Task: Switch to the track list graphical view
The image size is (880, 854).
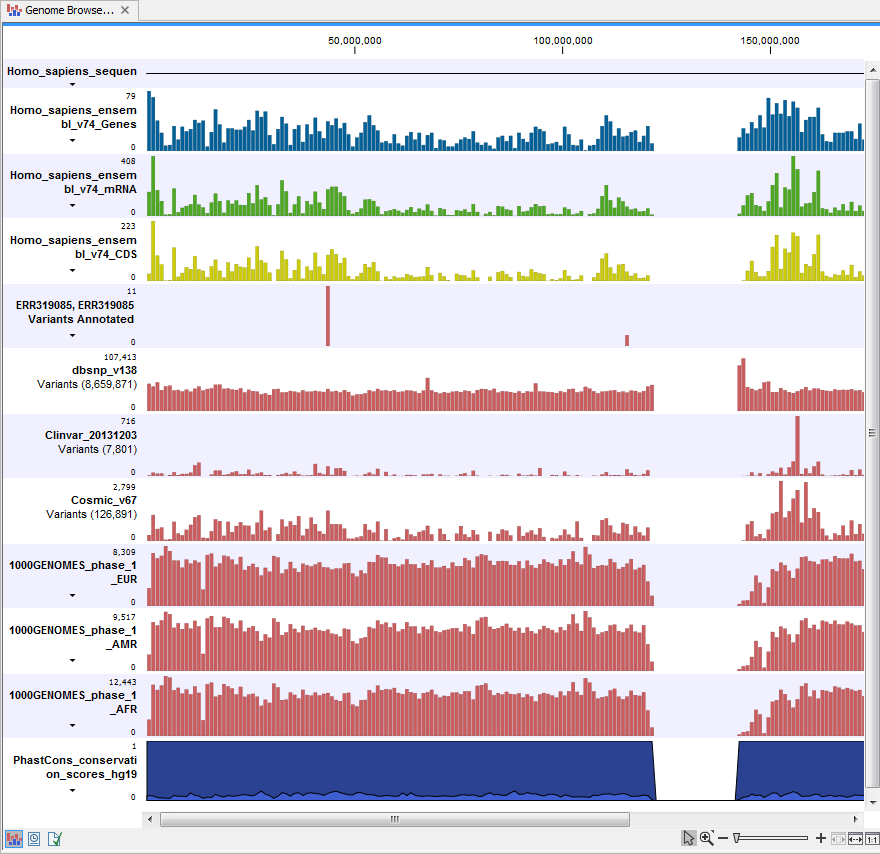Action: [14, 838]
